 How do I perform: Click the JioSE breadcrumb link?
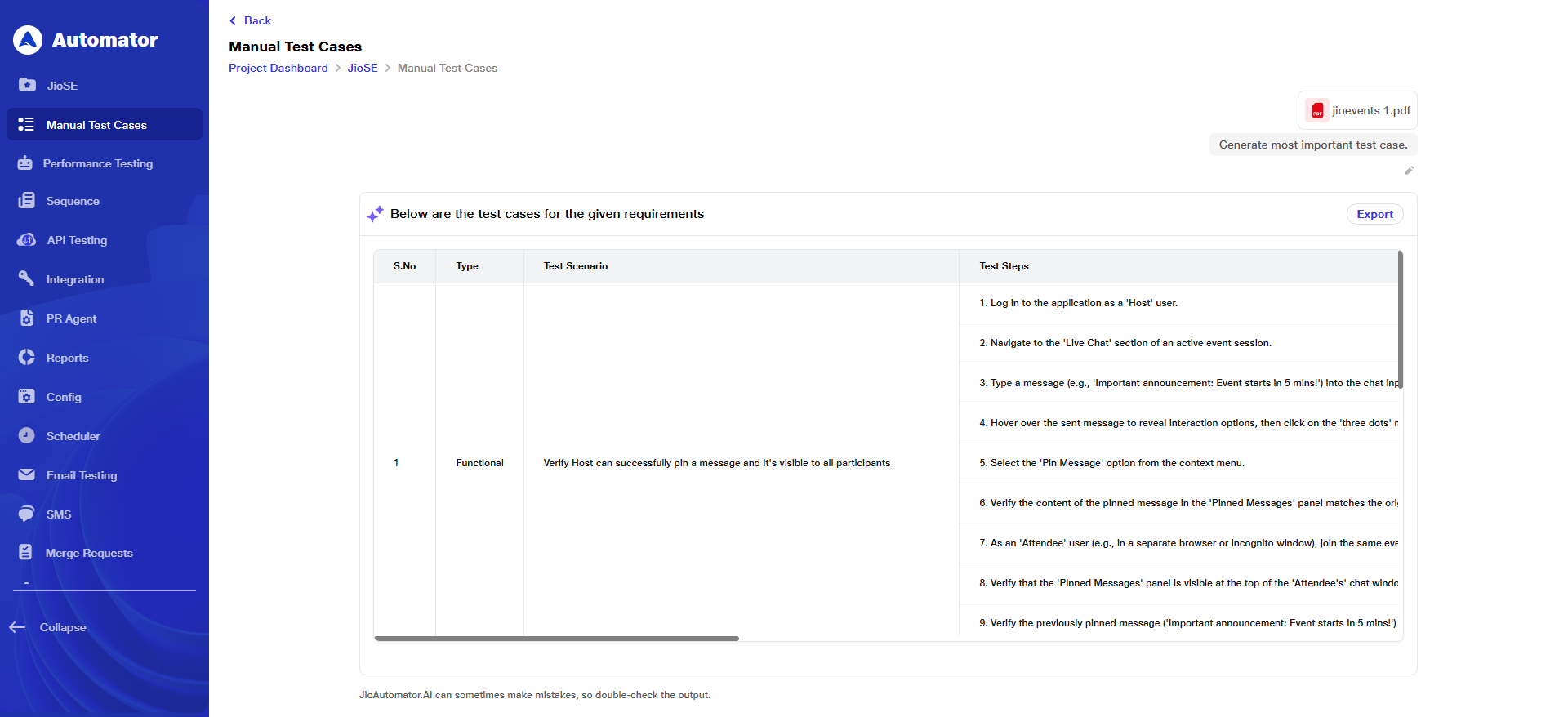coord(363,68)
